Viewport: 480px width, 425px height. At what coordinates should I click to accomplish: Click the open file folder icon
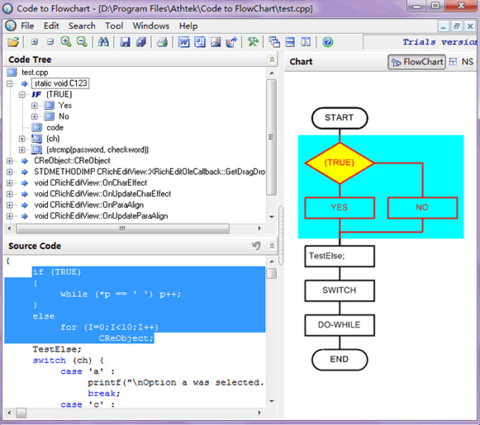(x=13, y=42)
